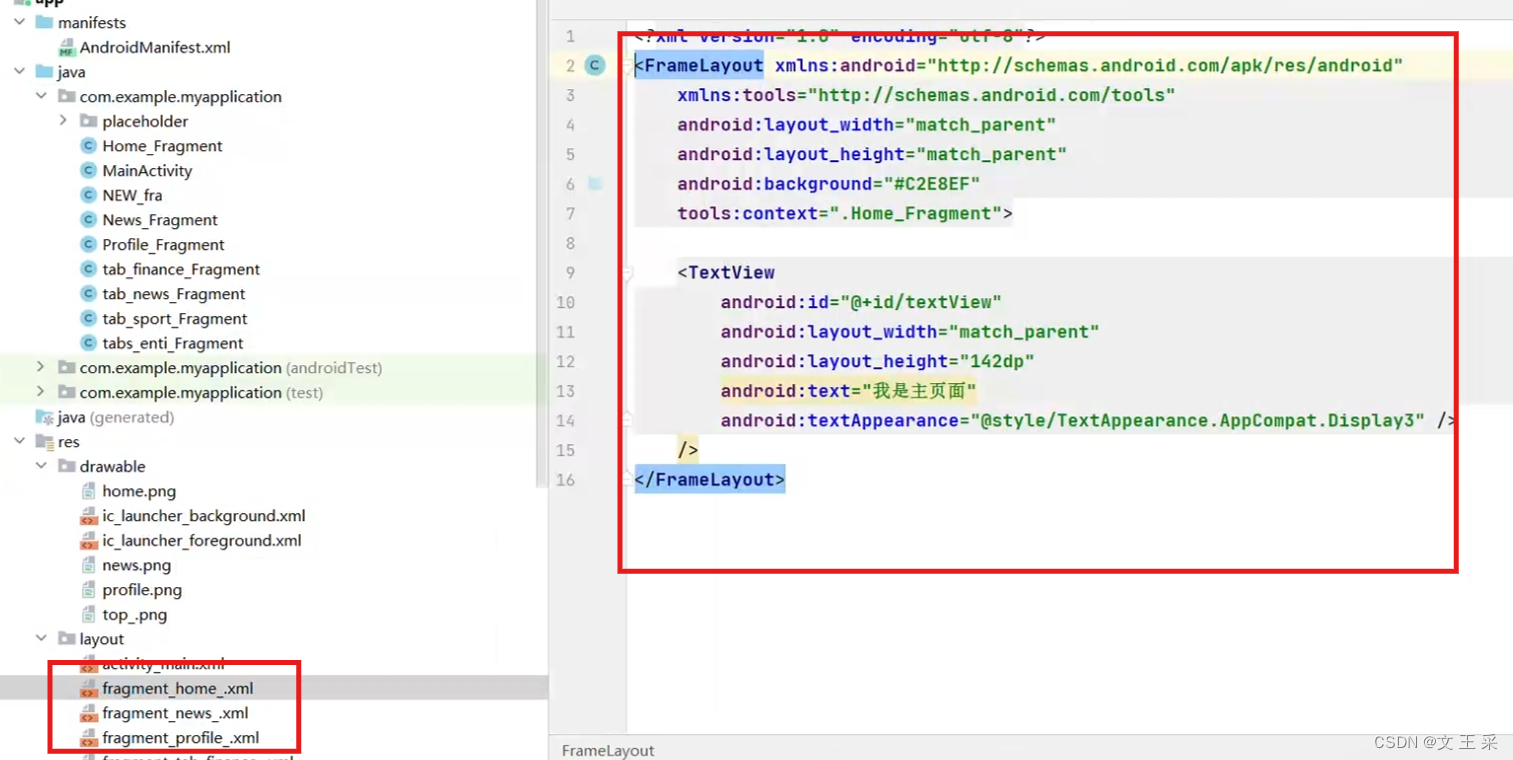Collapse the layout folder chevron
The width and height of the screenshot is (1513, 760).
(x=41, y=638)
